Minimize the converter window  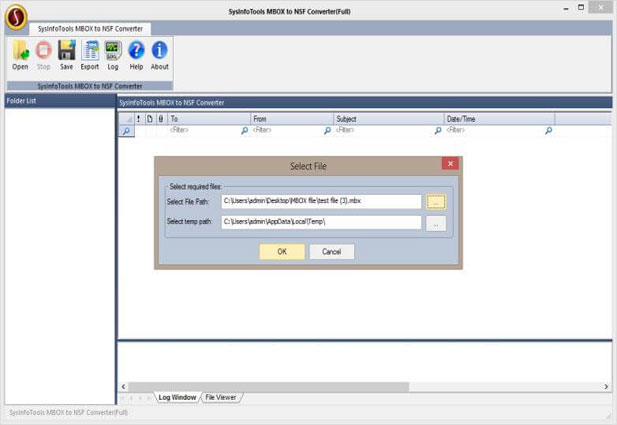click(566, 8)
